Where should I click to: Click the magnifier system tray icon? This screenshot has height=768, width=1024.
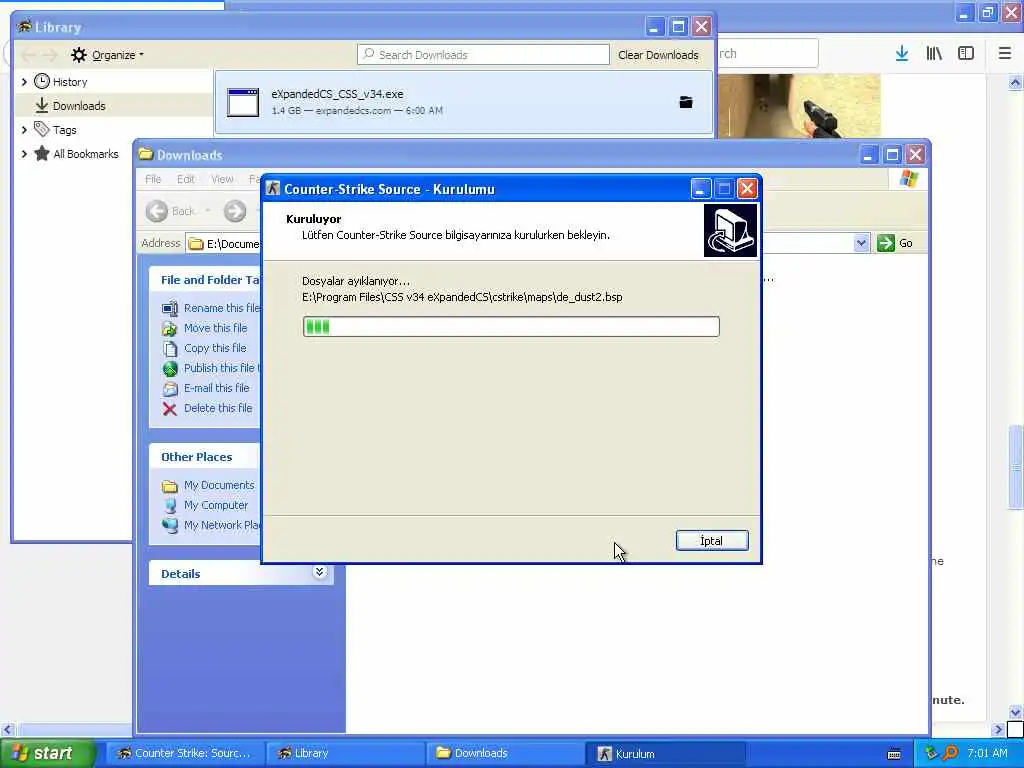coord(951,753)
